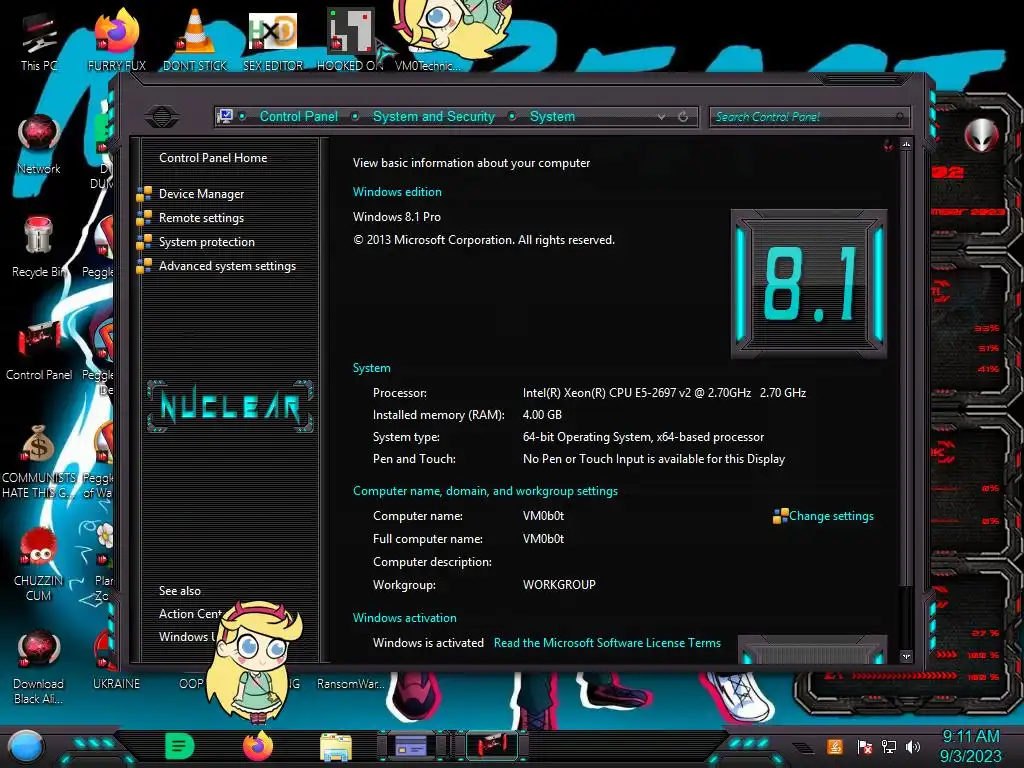Open Control Panel Home
The image size is (1024, 768).
click(213, 157)
